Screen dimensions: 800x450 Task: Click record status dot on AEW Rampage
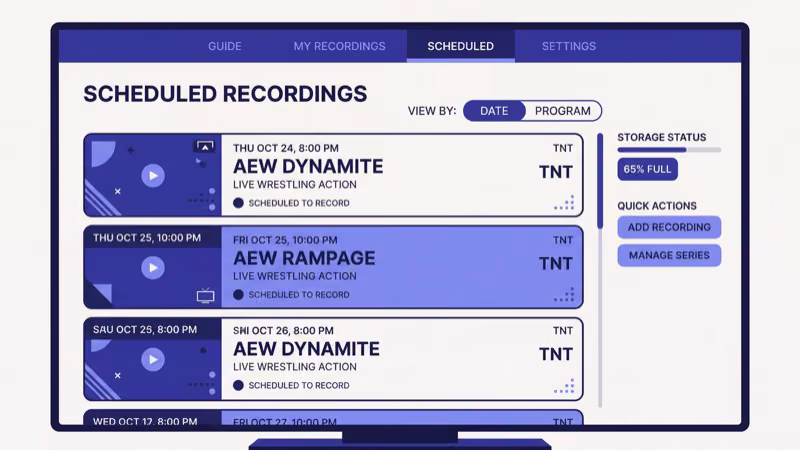coord(238,294)
